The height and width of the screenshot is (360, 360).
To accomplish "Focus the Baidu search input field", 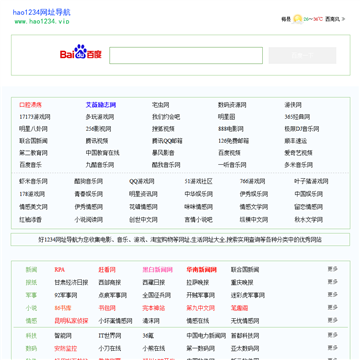I will [x=186, y=55].
